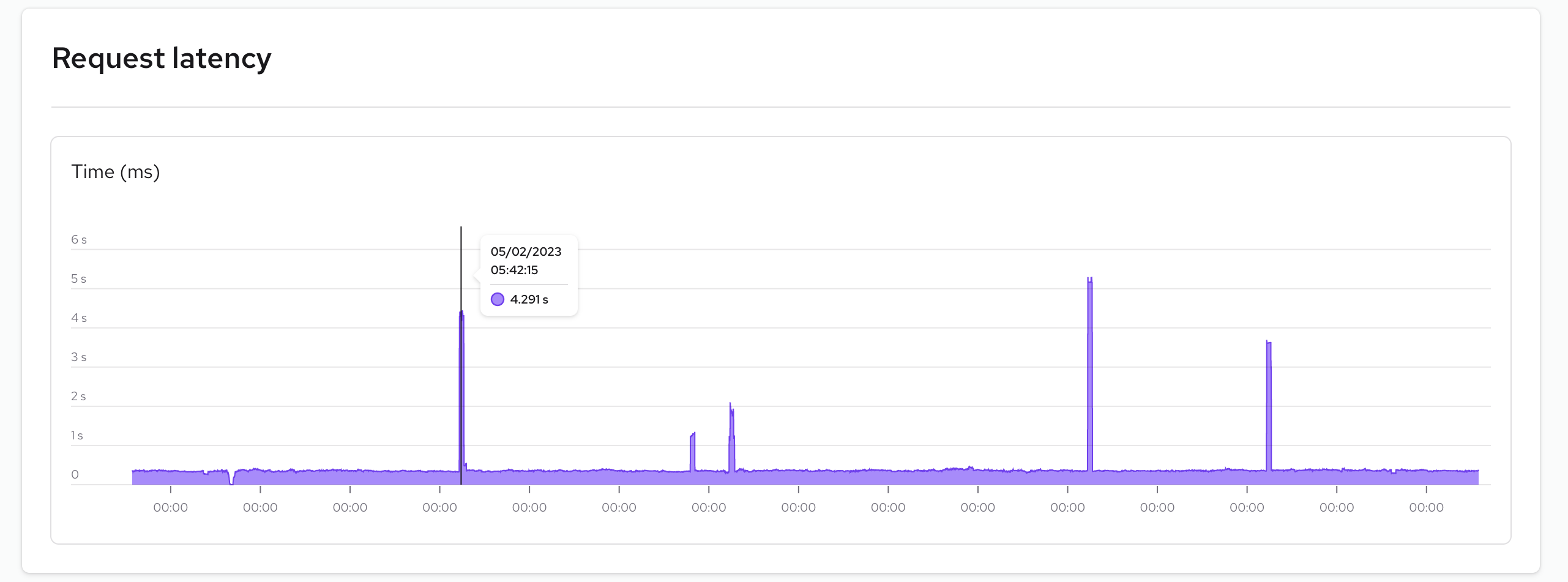Click the Request latency heading
The height and width of the screenshot is (582, 1568).
(162, 58)
